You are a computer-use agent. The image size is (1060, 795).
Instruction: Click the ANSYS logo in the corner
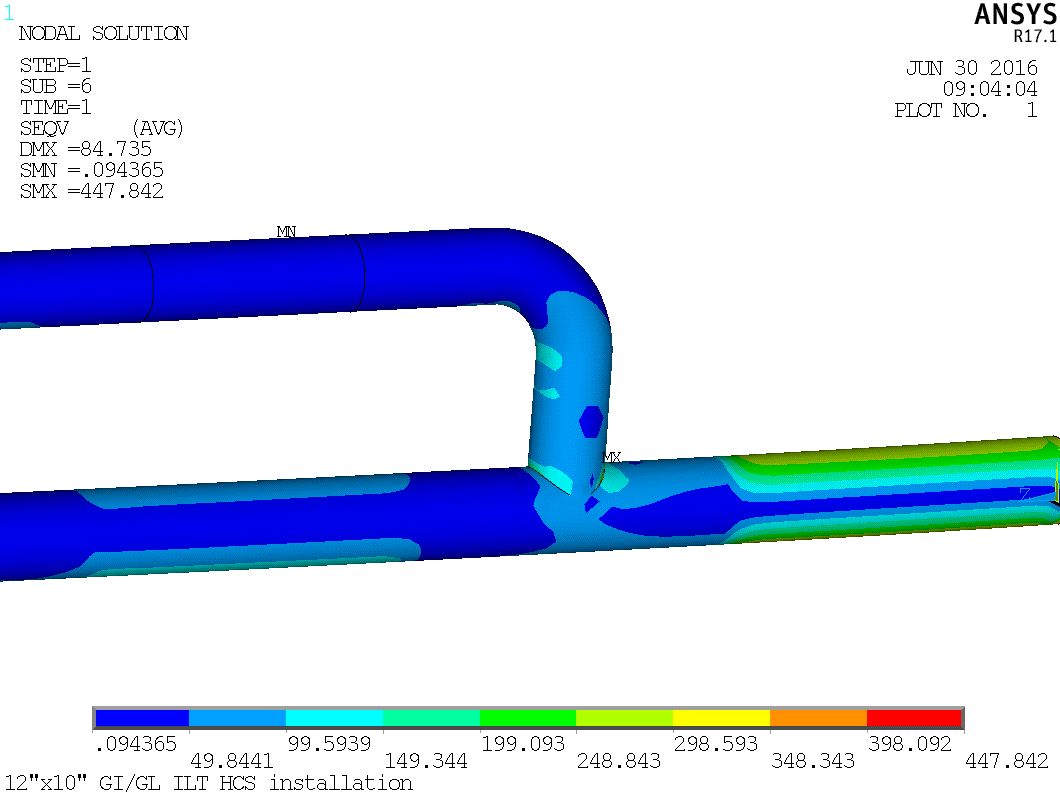click(x=1015, y=14)
